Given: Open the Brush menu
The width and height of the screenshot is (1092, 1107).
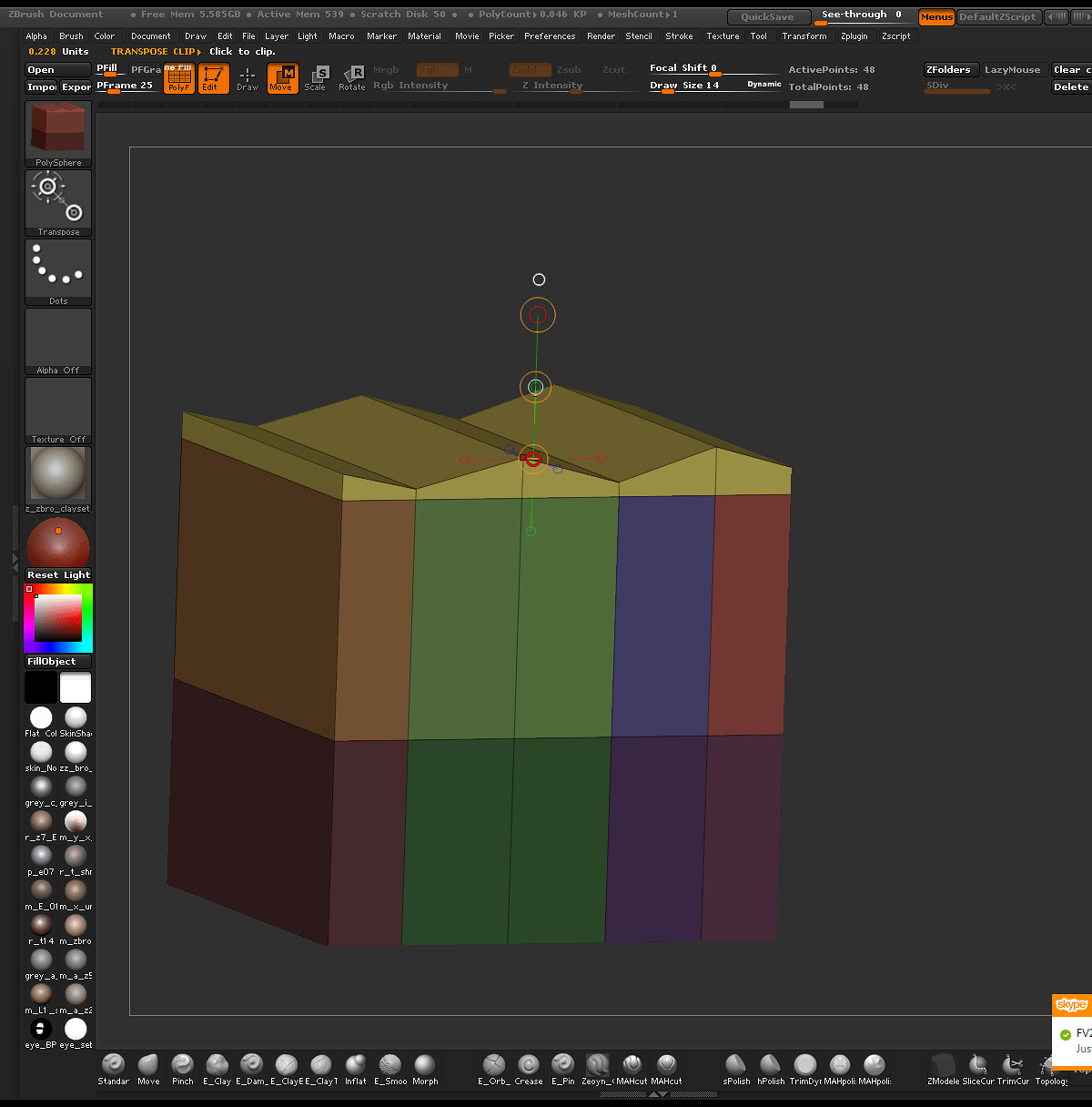Looking at the screenshot, I should pyautogui.click(x=71, y=36).
